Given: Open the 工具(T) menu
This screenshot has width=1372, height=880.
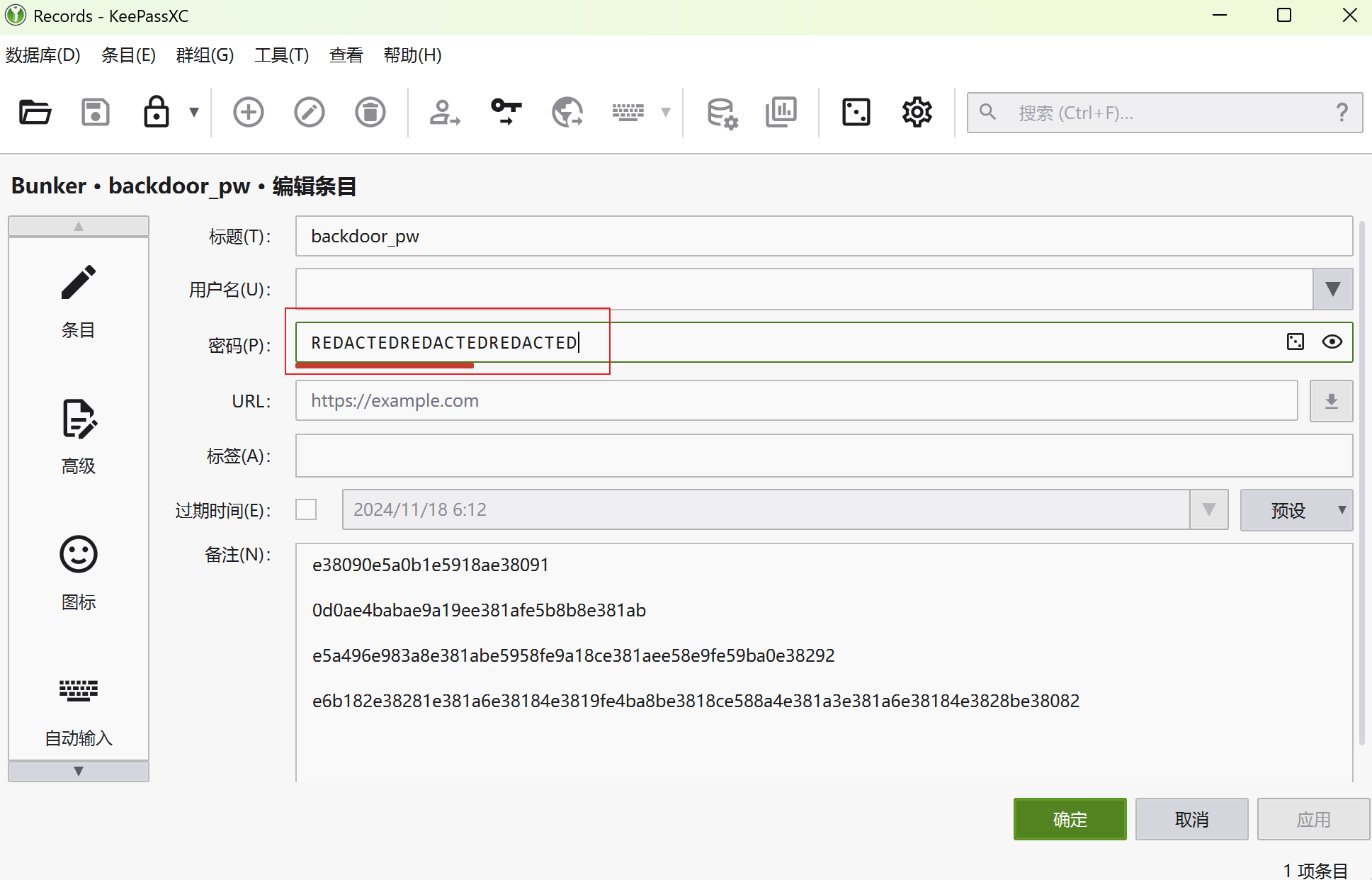Looking at the screenshot, I should pos(281,55).
